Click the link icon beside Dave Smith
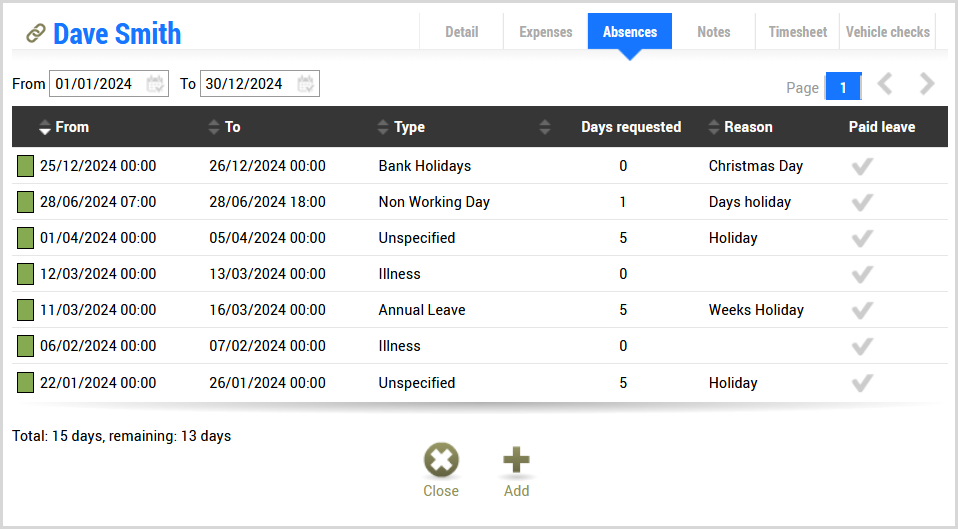958x529 pixels. coord(36,34)
